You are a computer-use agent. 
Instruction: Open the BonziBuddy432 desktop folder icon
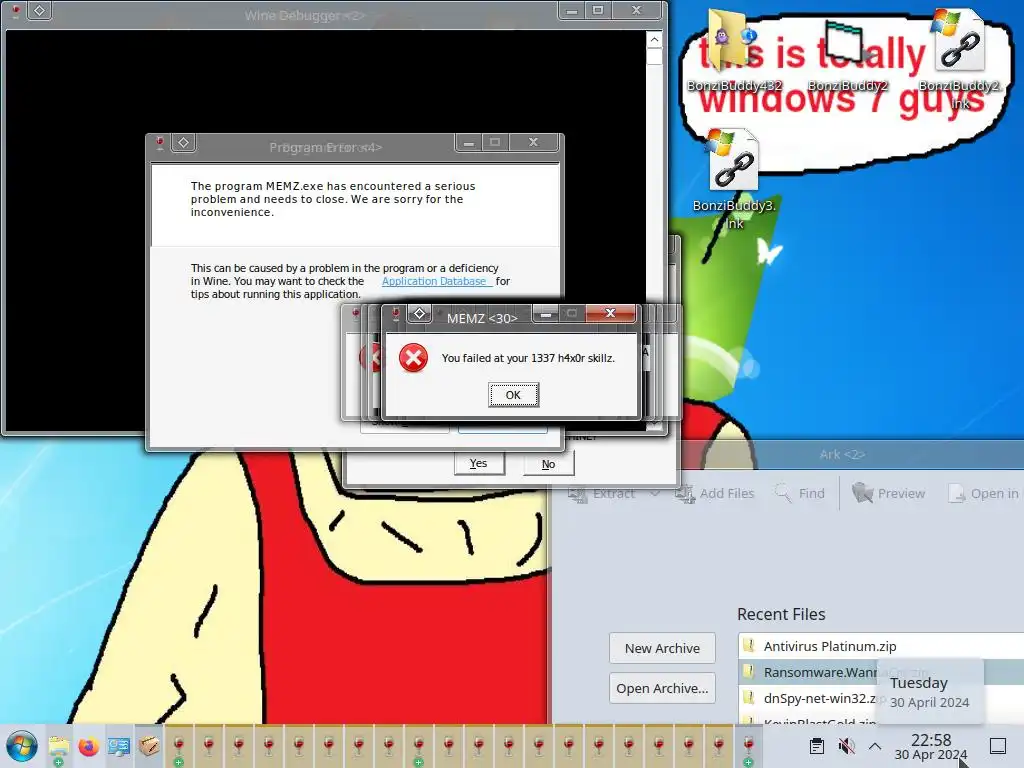pos(734,52)
